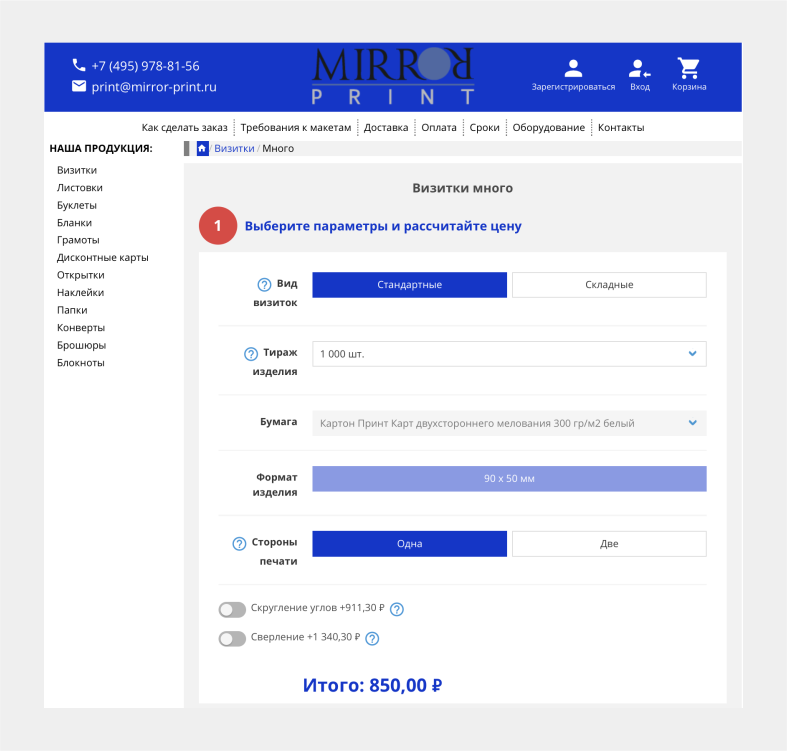The image size is (787, 751).
Task: Click help icon next to Вид визиток
Action: (265, 284)
